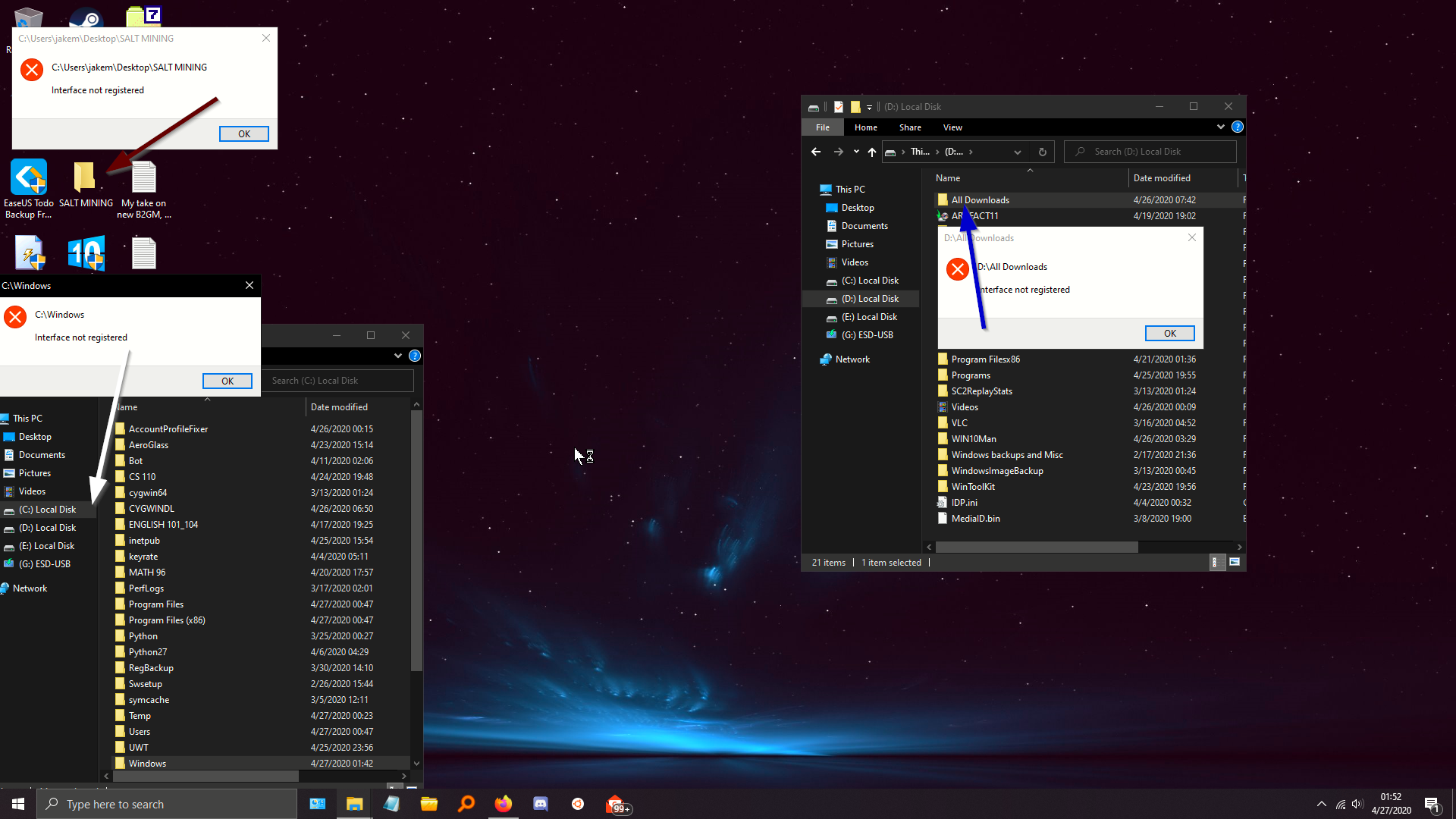Select (E:) Local Disk in the navigation pane
The image size is (1456, 819).
pyautogui.click(x=871, y=316)
